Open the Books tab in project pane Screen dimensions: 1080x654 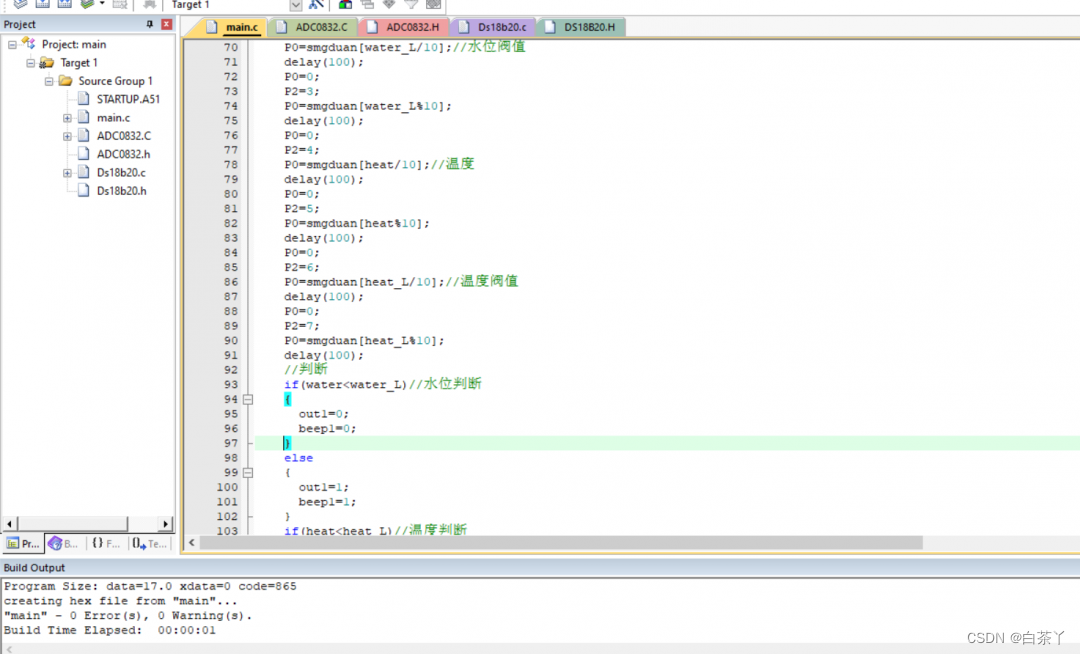[64, 544]
